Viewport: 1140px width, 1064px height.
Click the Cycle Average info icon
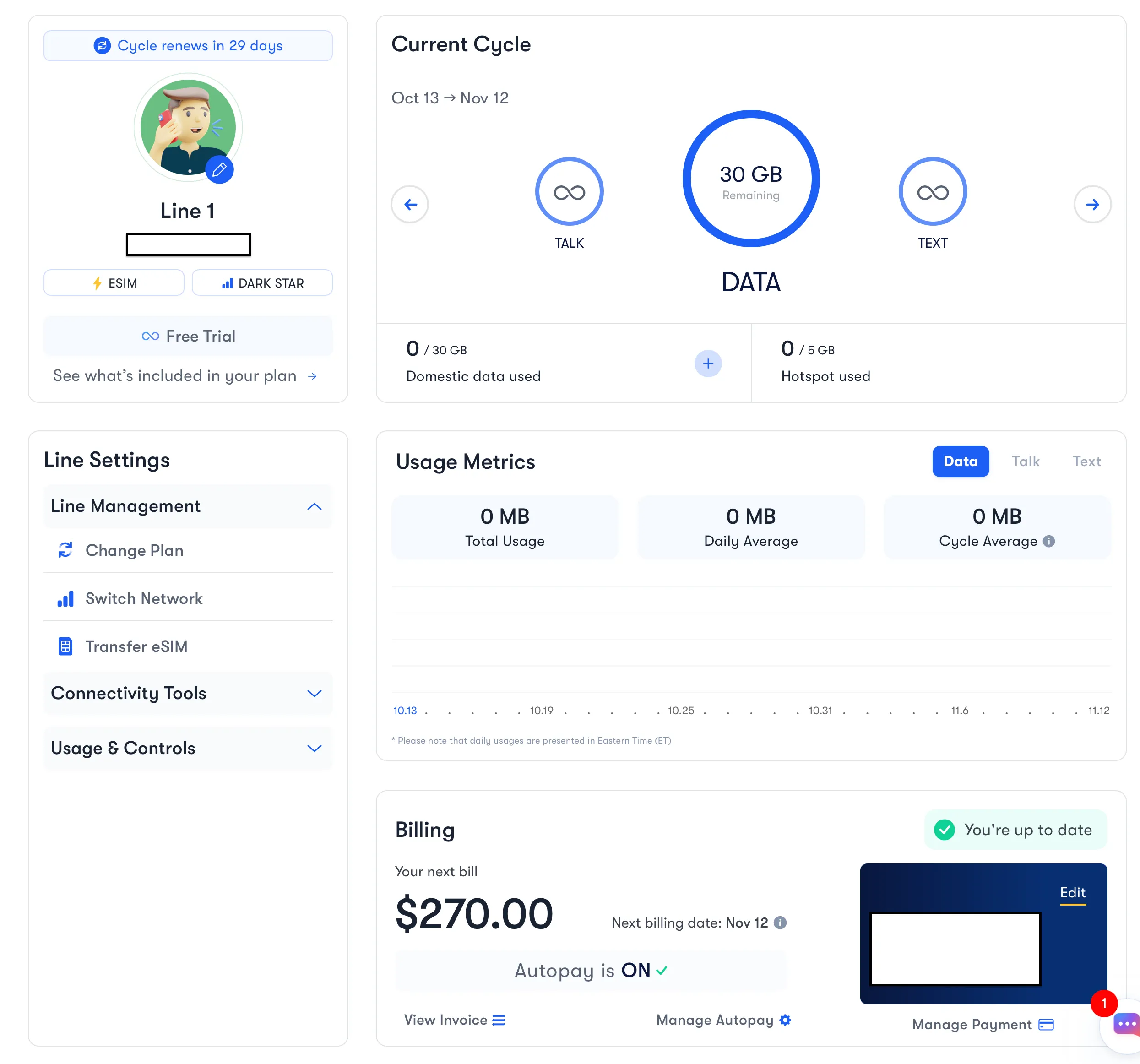point(1049,541)
